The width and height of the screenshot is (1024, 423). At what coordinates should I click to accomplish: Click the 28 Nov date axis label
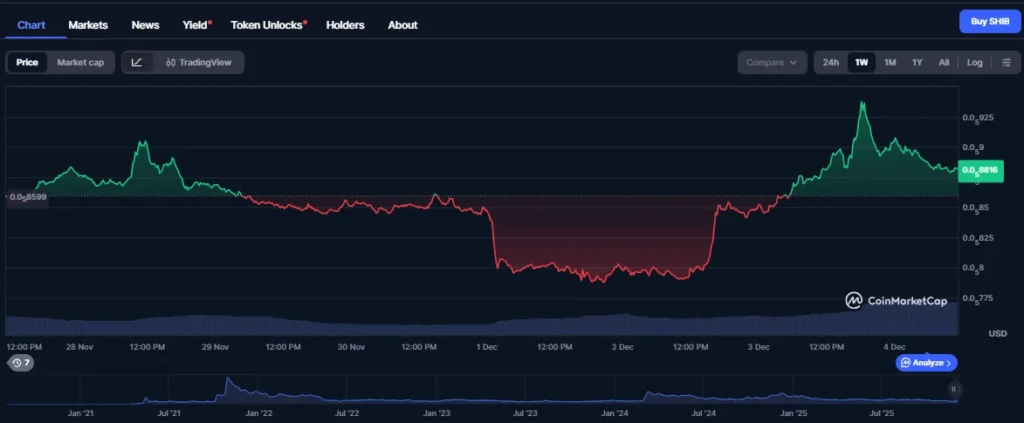coord(80,347)
